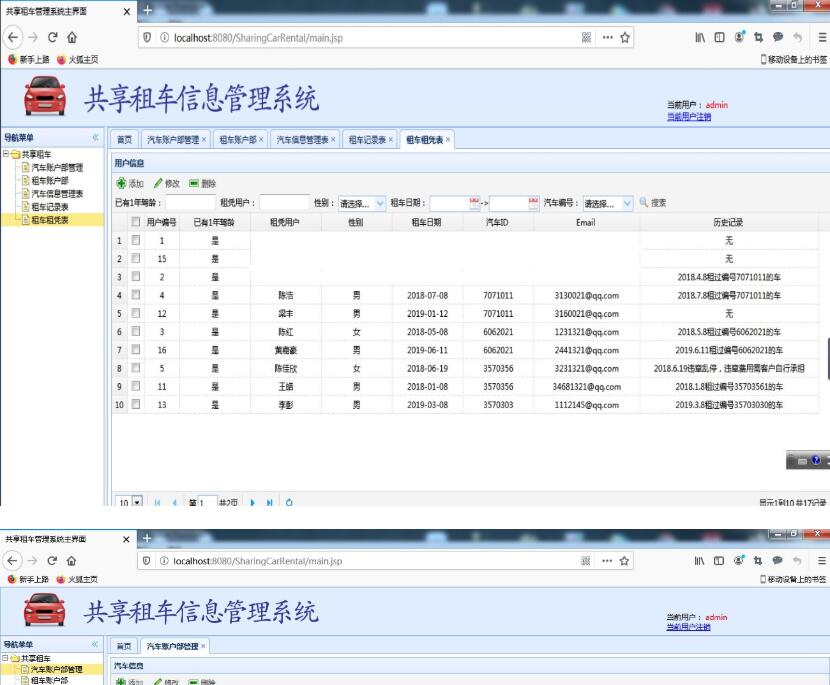Go to the next page in pagination bar
The height and width of the screenshot is (685, 830).
click(x=253, y=502)
